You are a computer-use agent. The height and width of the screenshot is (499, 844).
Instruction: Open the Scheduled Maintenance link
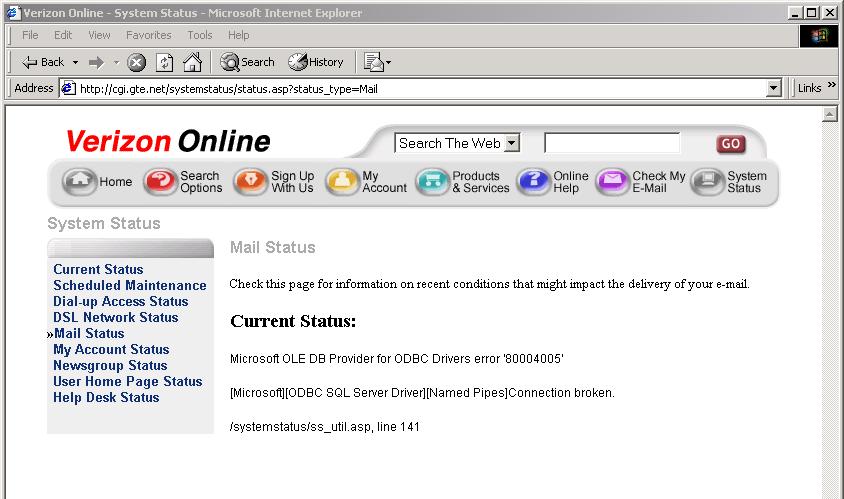(130, 285)
